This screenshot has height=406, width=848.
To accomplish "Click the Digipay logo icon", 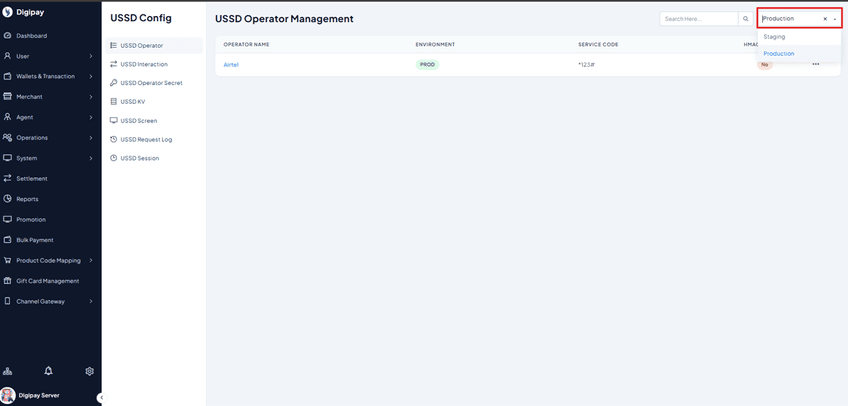I will pos(7,14).
